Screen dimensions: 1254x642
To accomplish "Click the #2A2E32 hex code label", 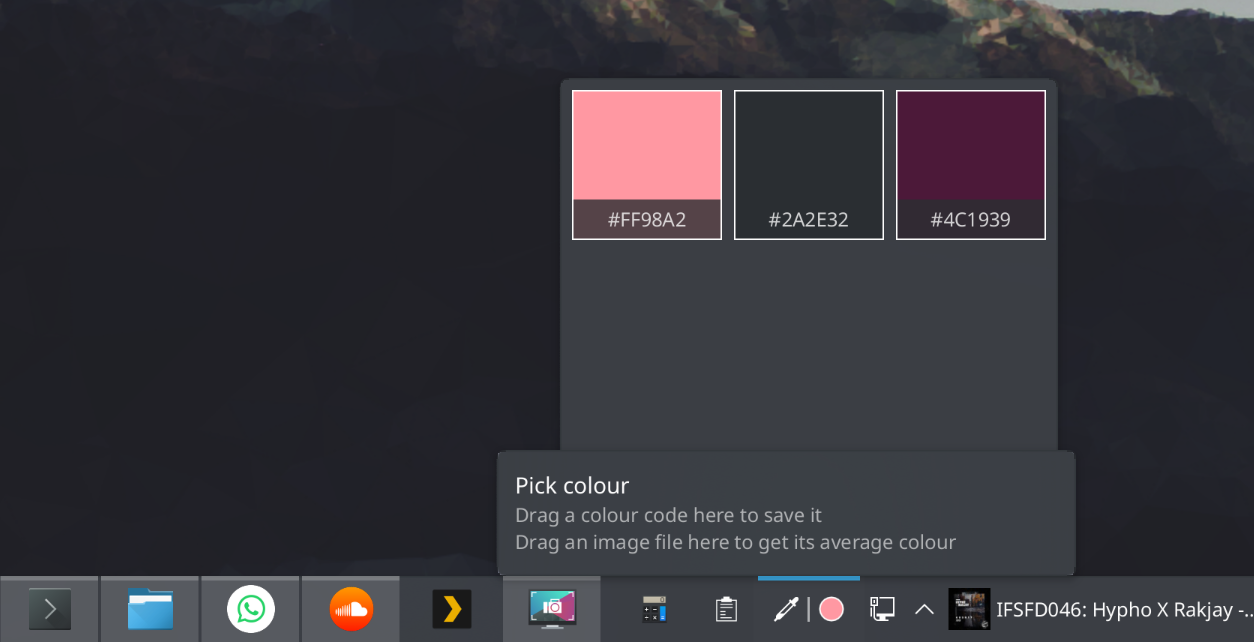I will (x=809, y=220).
